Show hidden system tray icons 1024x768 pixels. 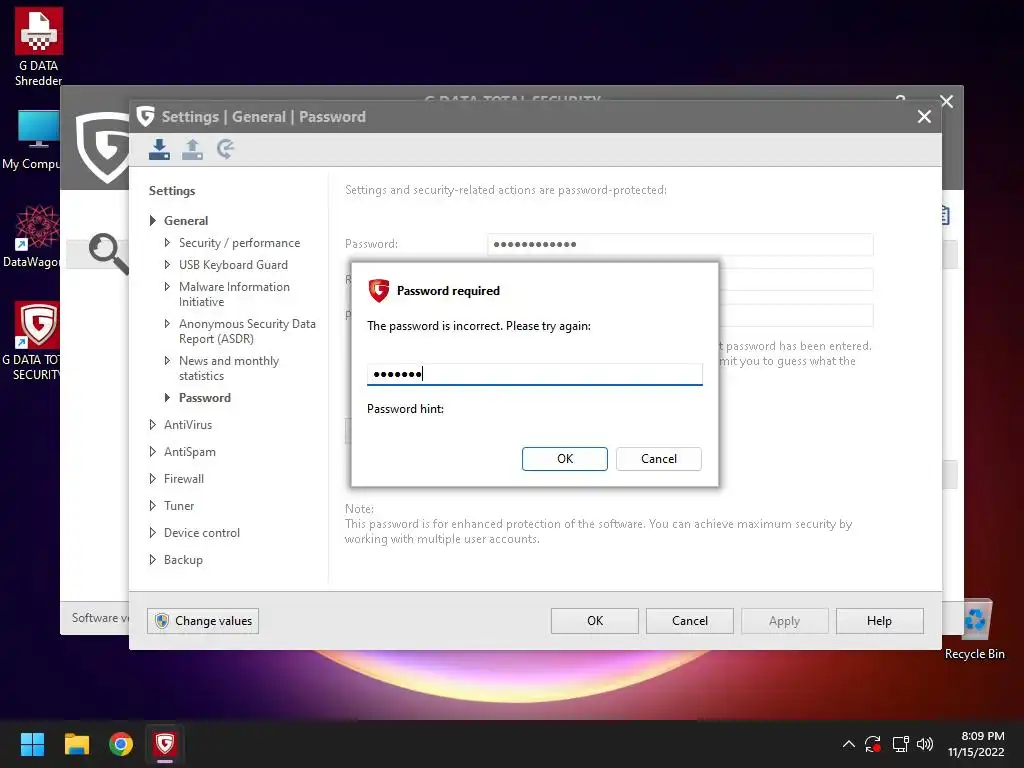click(x=848, y=744)
